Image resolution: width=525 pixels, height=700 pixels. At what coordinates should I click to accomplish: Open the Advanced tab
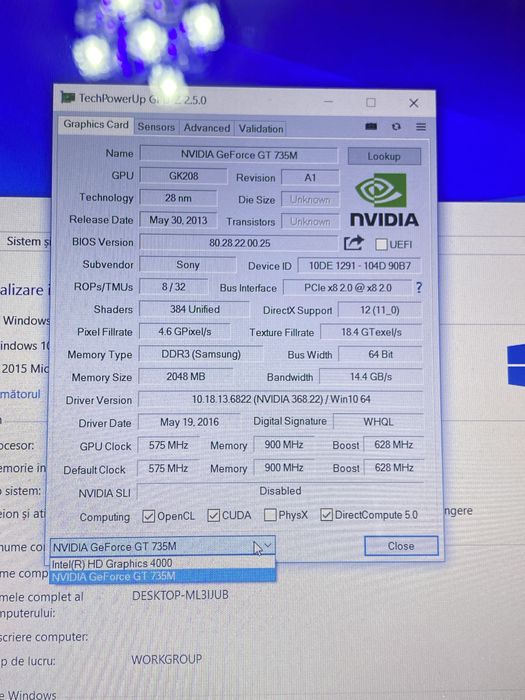click(207, 128)
